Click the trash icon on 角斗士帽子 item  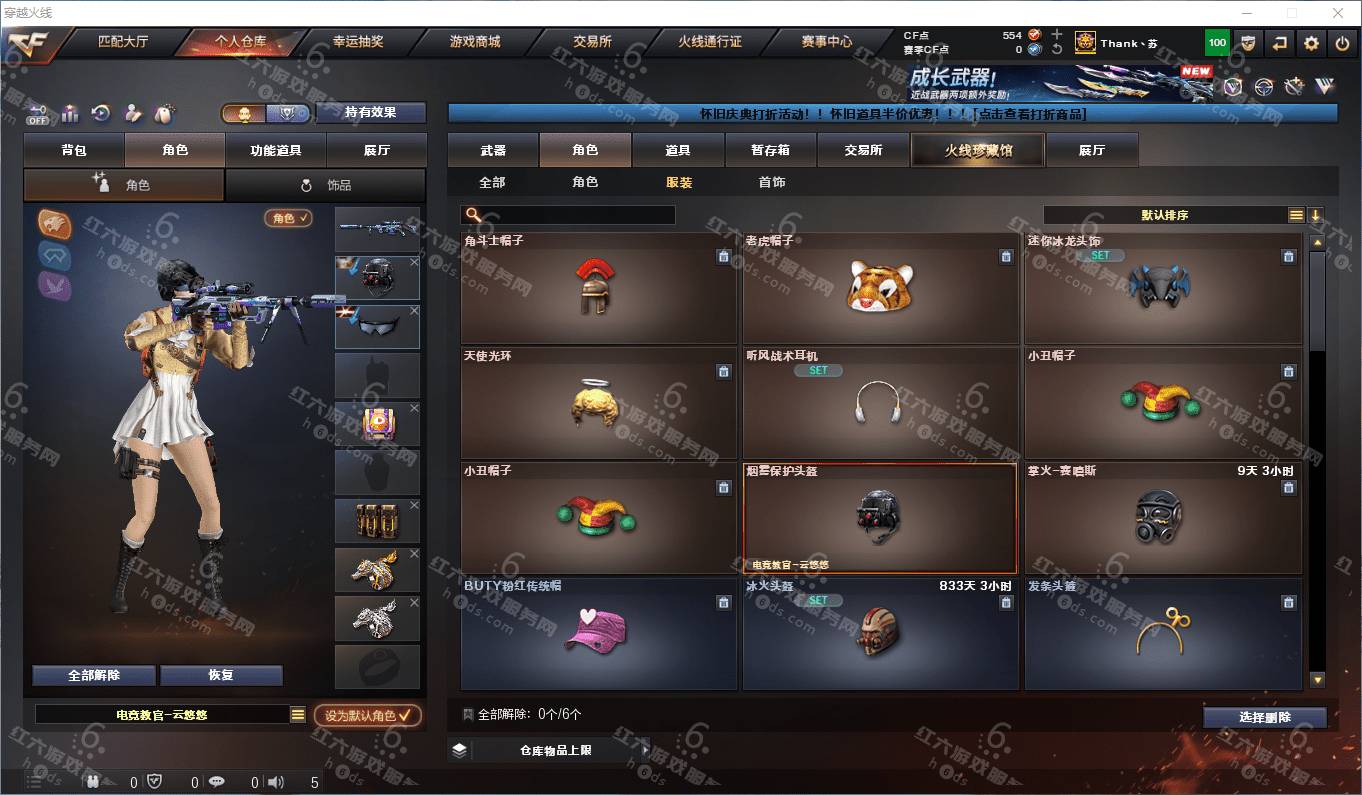point(723,257)
